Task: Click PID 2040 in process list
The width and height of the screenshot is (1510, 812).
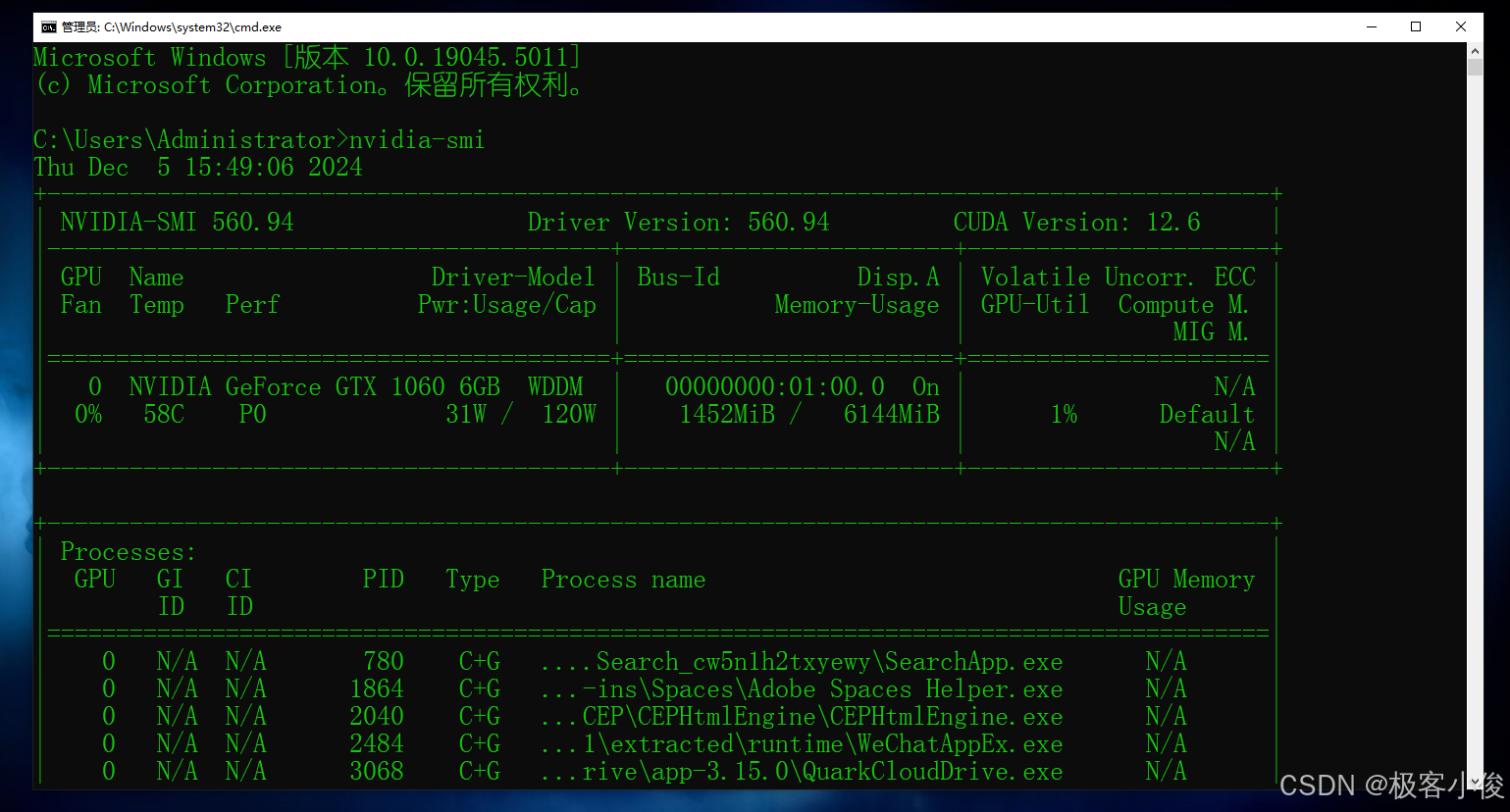Action: [377, 717]
